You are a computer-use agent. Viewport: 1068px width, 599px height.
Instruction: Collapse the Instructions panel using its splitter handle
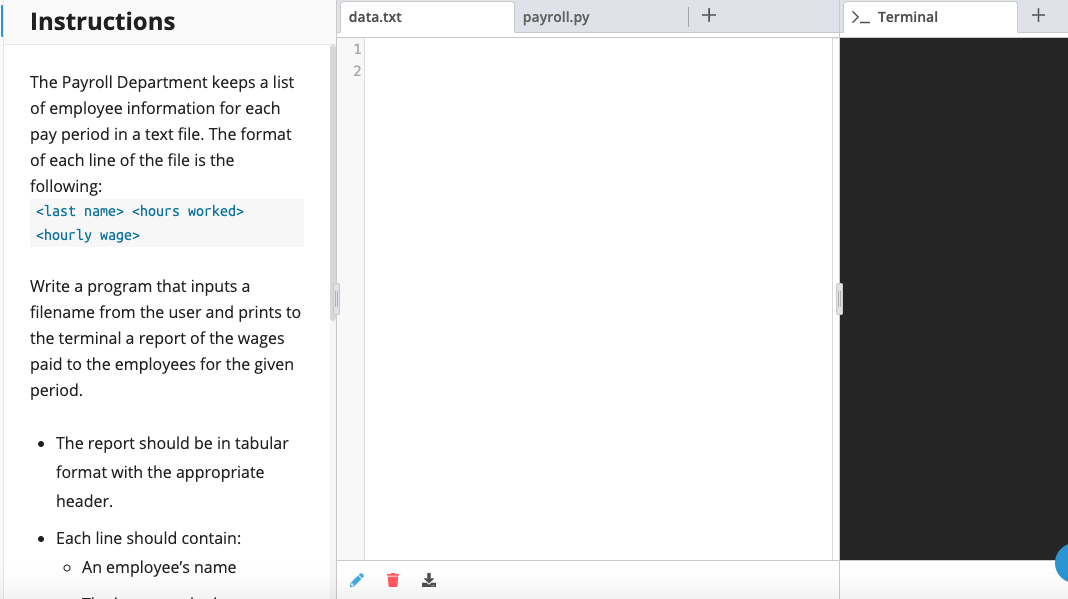coord(335,298)
